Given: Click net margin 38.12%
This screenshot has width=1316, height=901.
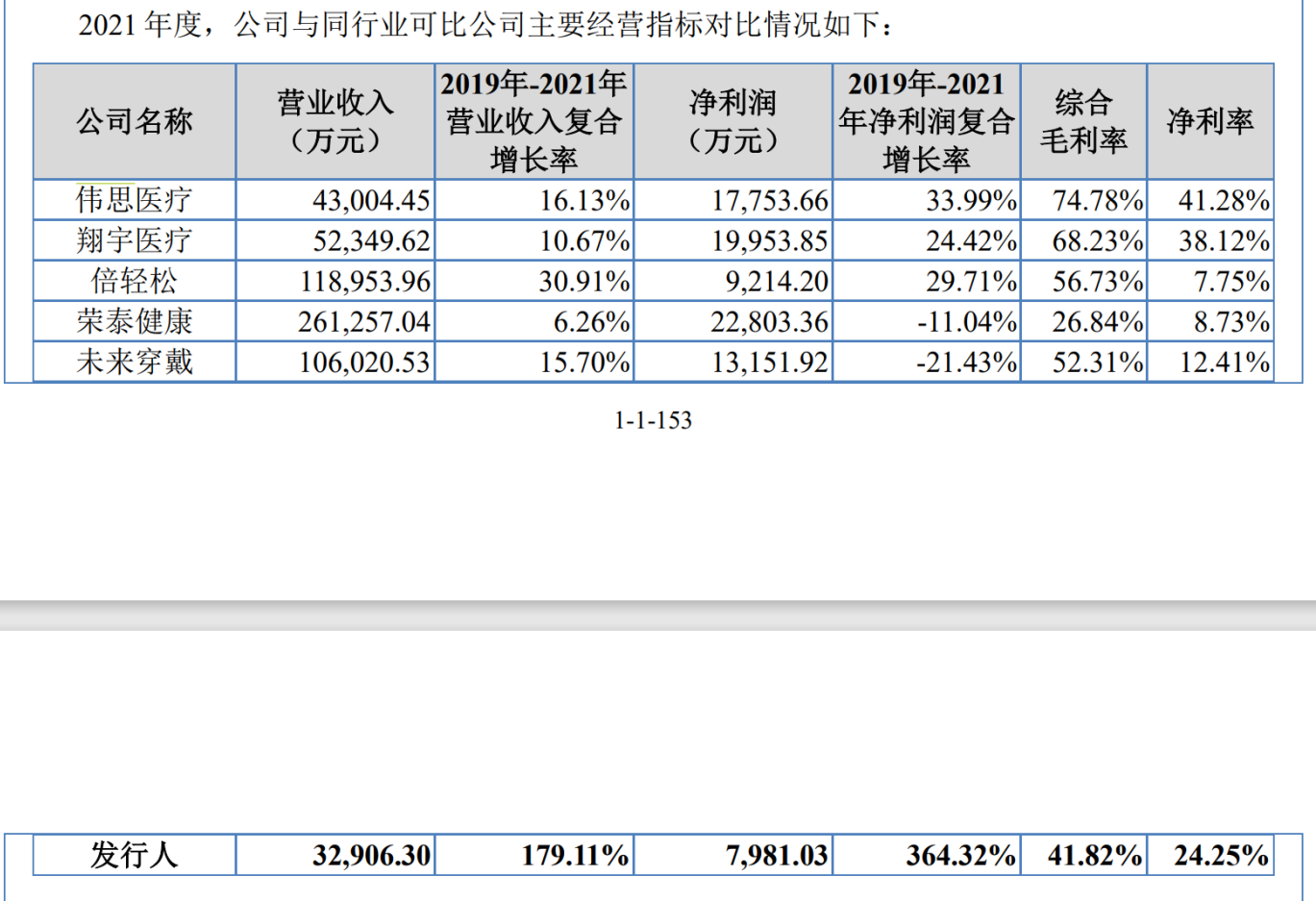Looking at the screenshot, I should coord(1225,240).
